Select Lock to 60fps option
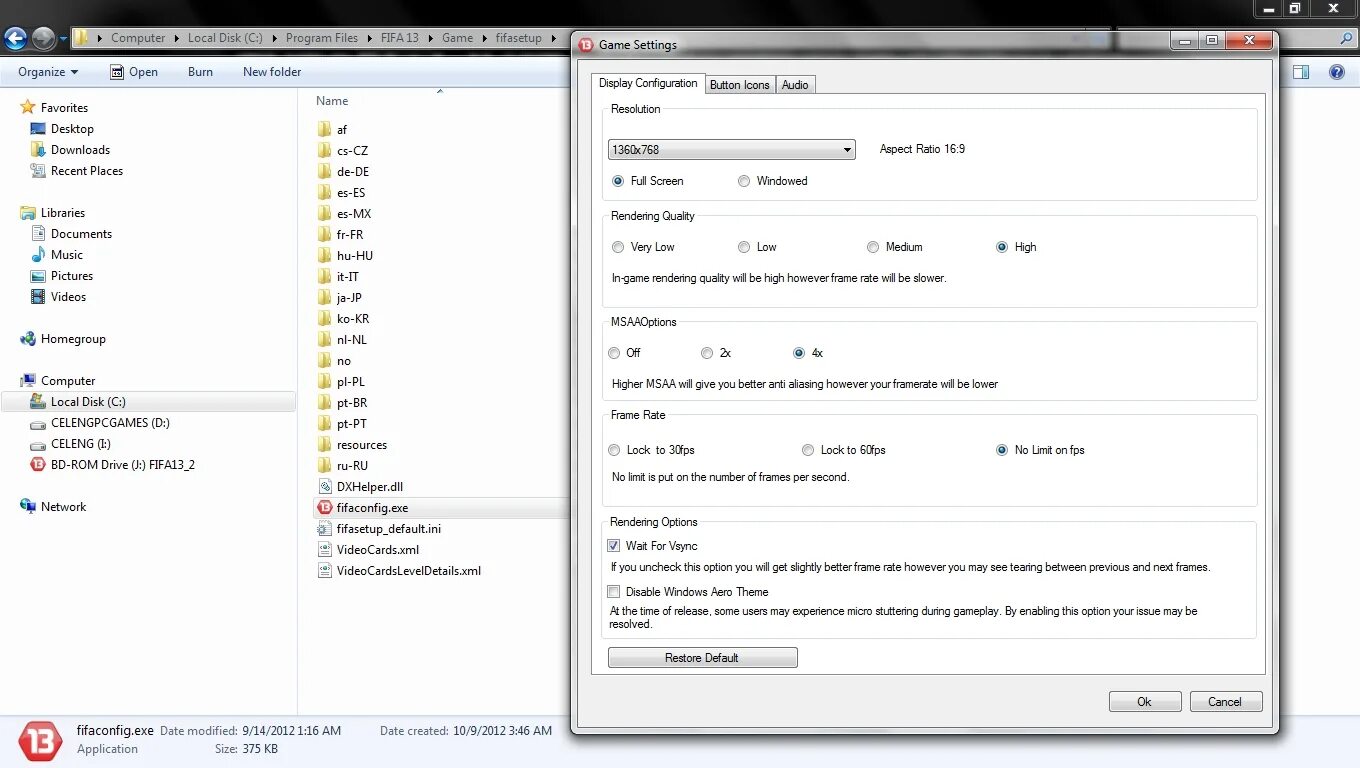This screenshot has height=768, width=1360. [808, 450]
